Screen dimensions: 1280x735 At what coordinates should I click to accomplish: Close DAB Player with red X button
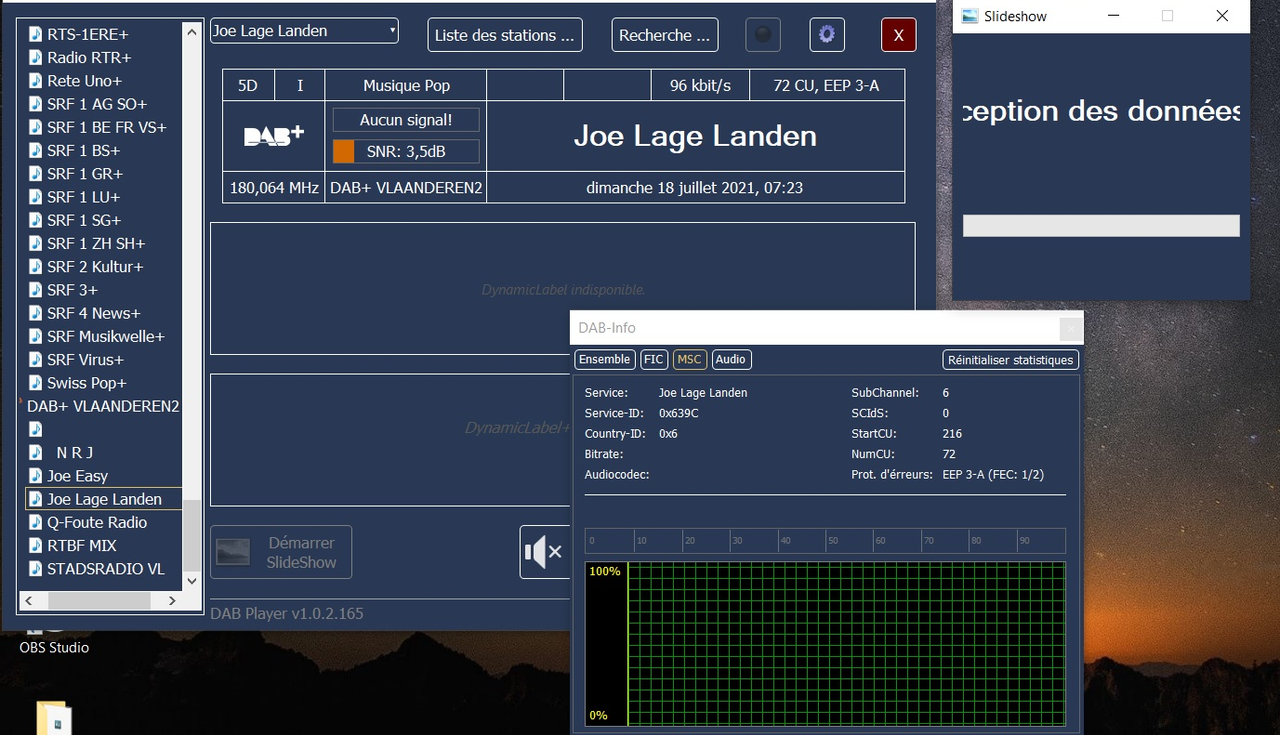click(x=898, y=35)
